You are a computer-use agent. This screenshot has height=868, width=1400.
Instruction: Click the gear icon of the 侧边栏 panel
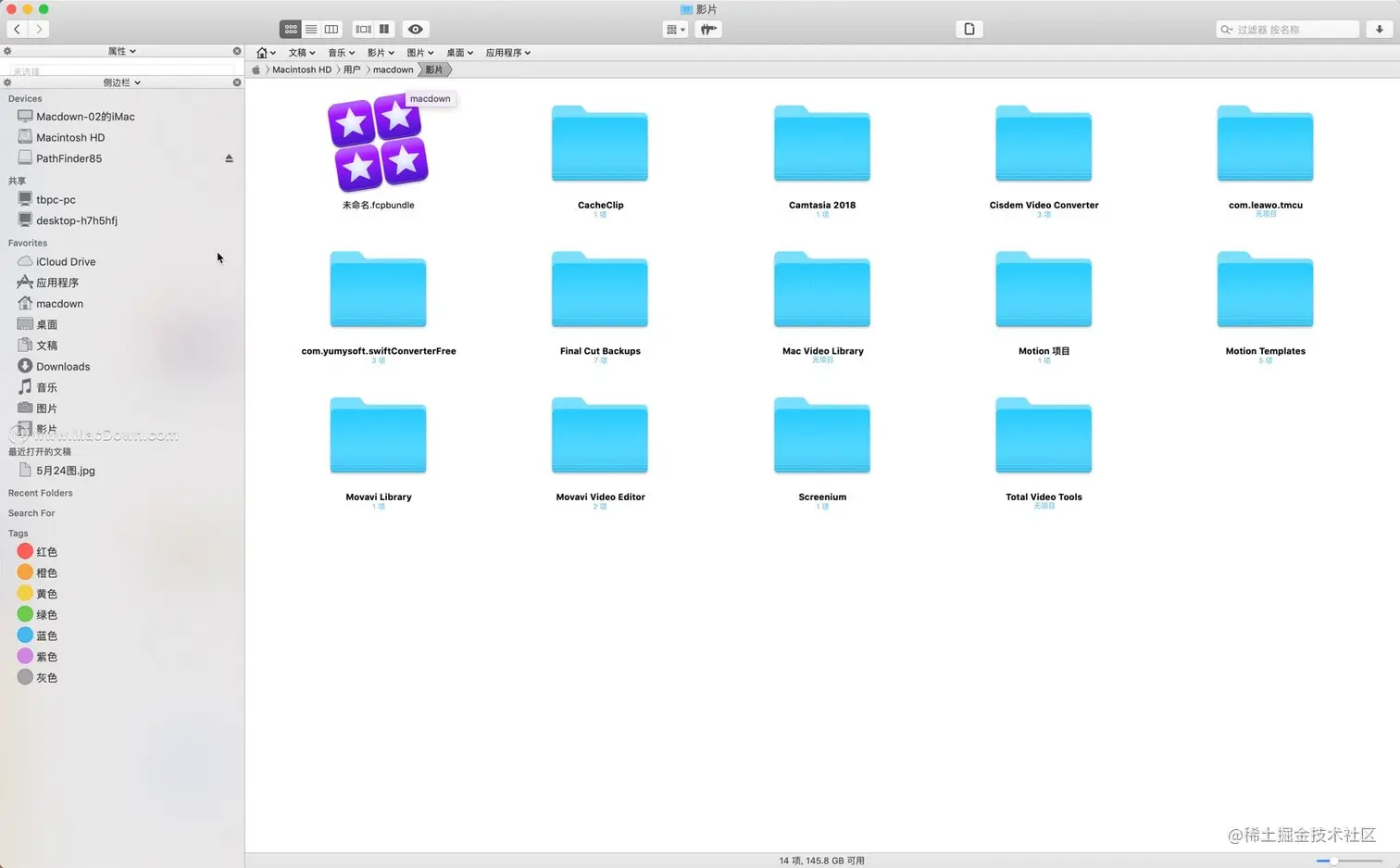[7, 82]
